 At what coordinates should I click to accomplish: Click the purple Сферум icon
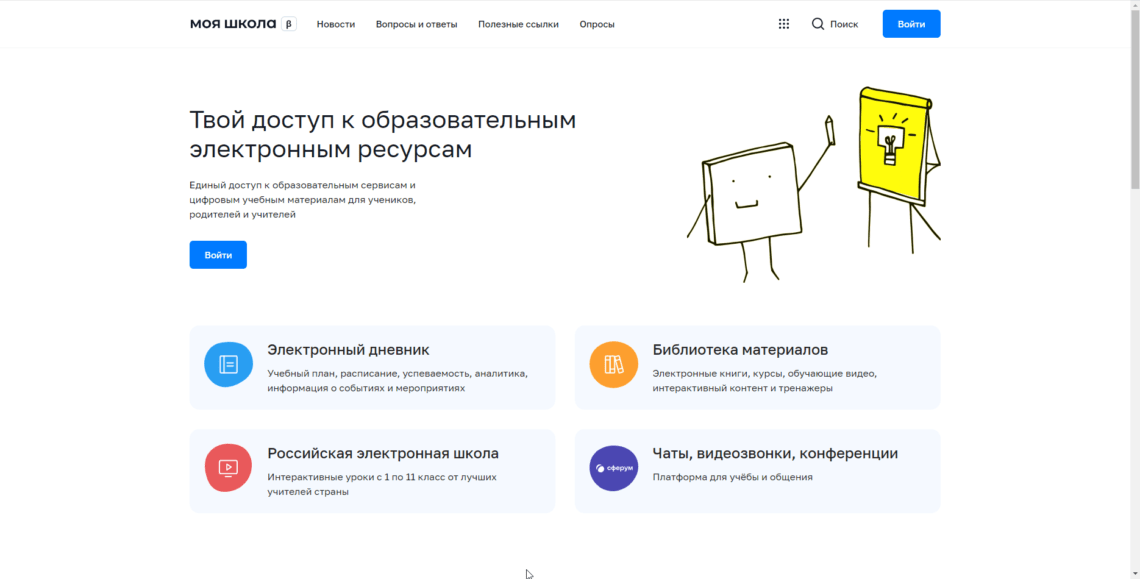coord(614,468)
